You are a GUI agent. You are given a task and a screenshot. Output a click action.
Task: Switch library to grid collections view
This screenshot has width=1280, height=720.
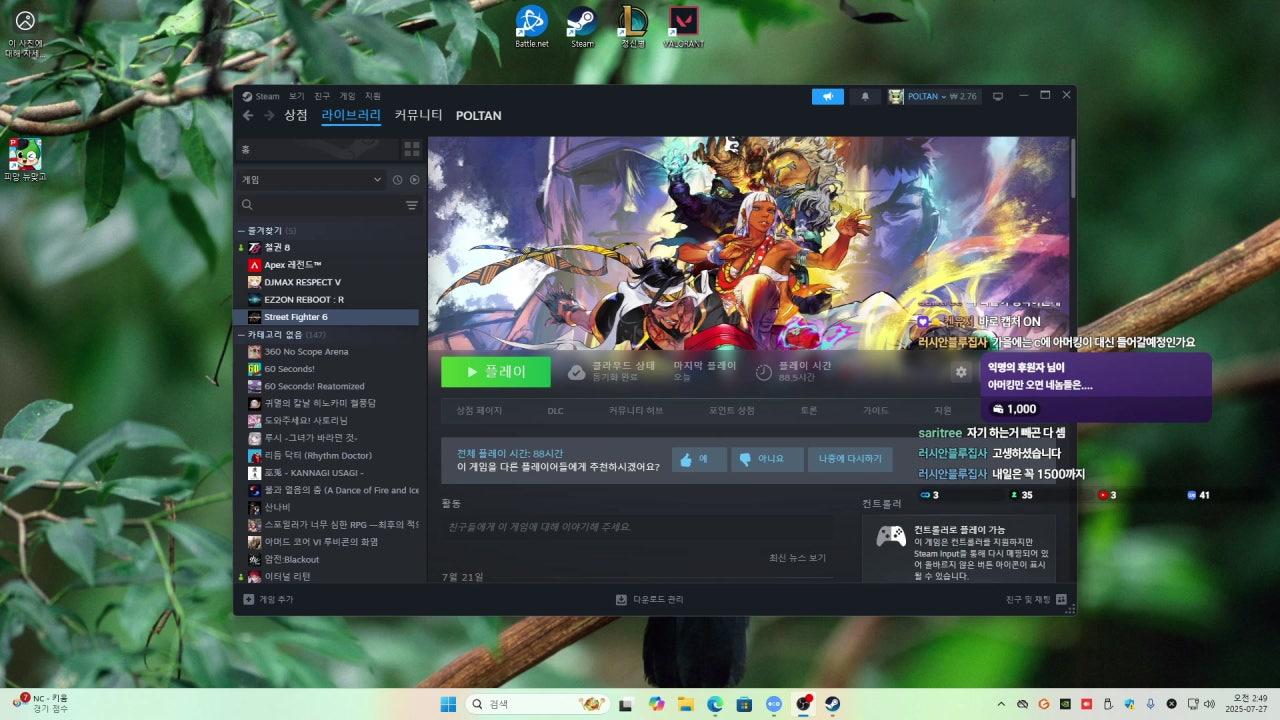[x=412, y=149]
